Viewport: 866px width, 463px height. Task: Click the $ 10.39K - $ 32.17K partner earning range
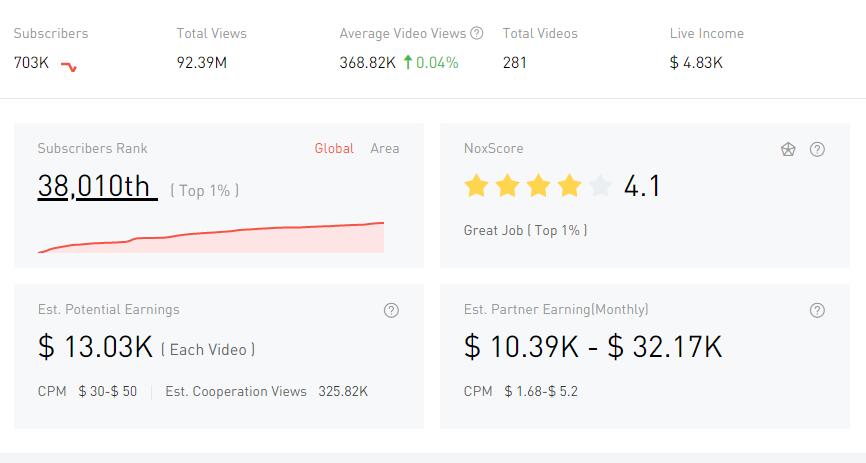pyautogui.click(x=593, y=347)
